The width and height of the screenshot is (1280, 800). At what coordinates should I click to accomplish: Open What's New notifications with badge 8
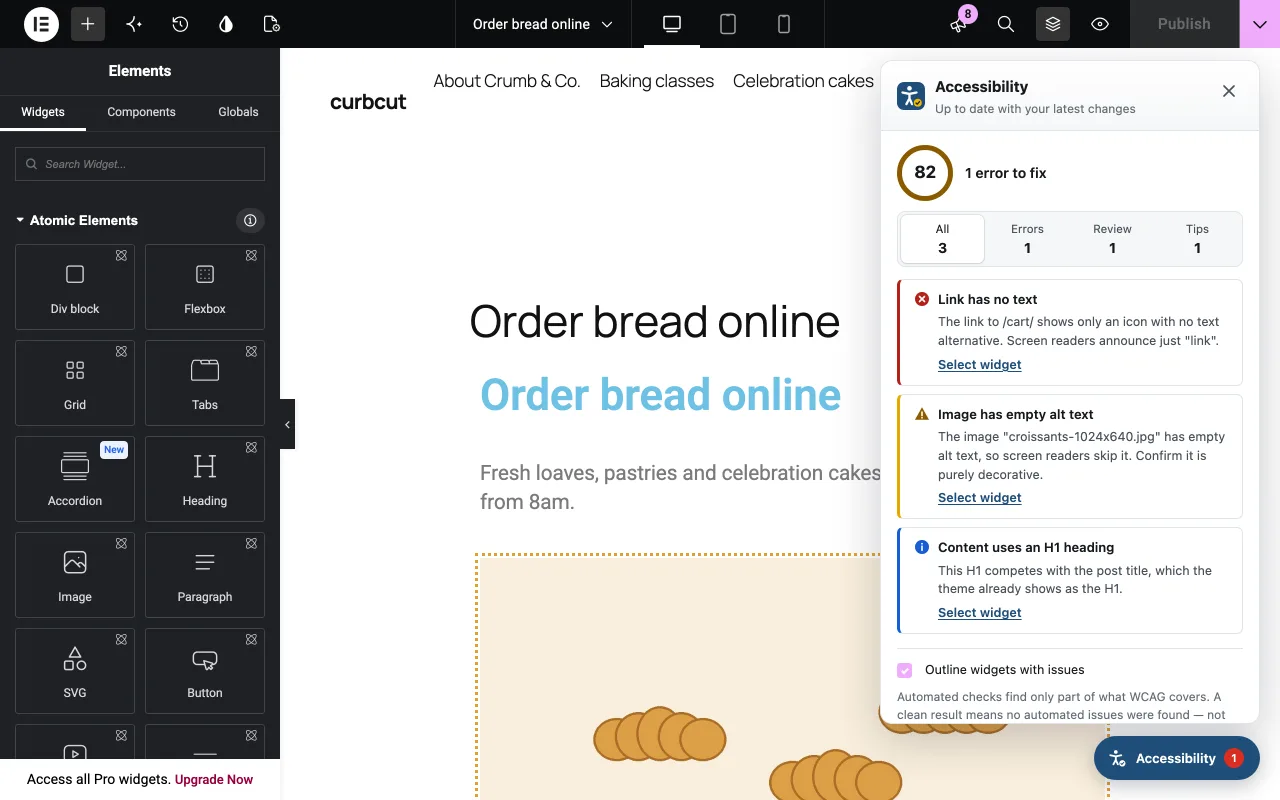coord(960,24)
